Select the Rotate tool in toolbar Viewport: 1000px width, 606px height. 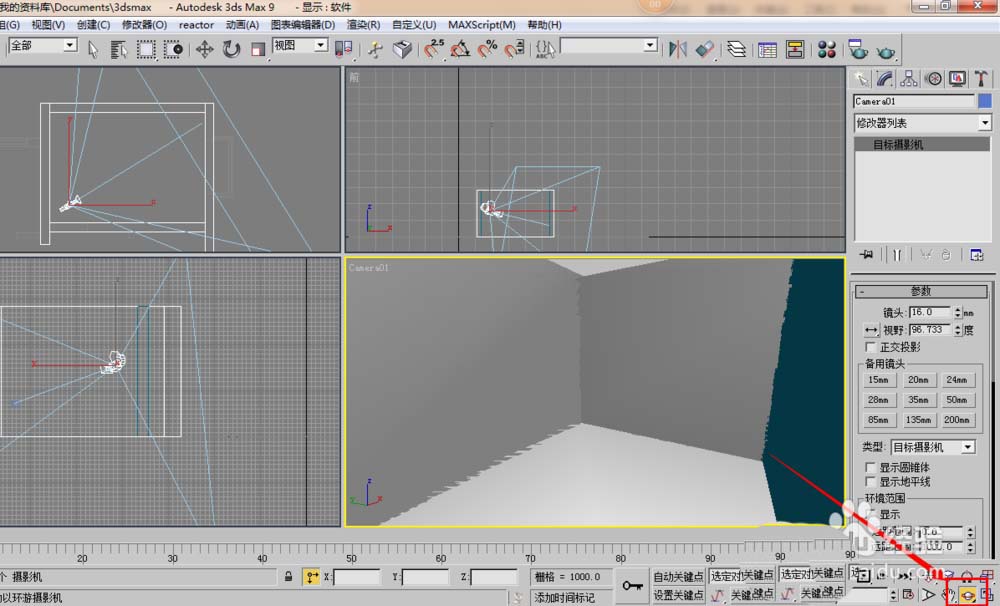pos(231,49)
